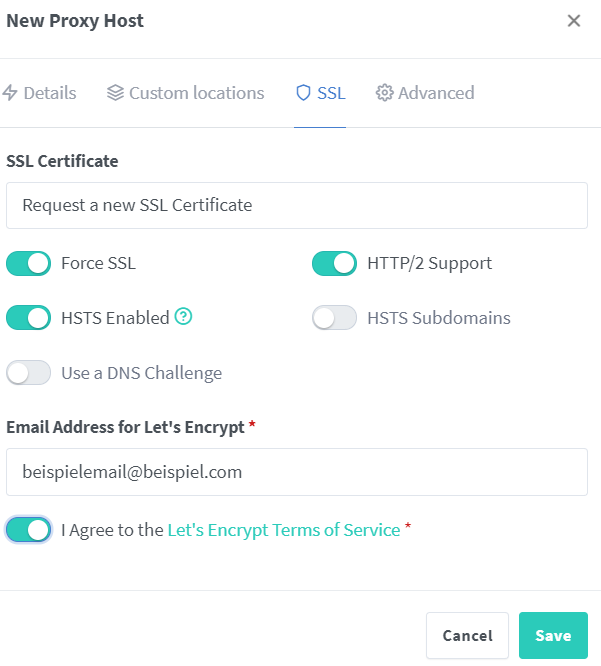Click the gear icon beside Advanced
Image resolution: width=601 pixels, height=666 pixels.
[384, 93]
